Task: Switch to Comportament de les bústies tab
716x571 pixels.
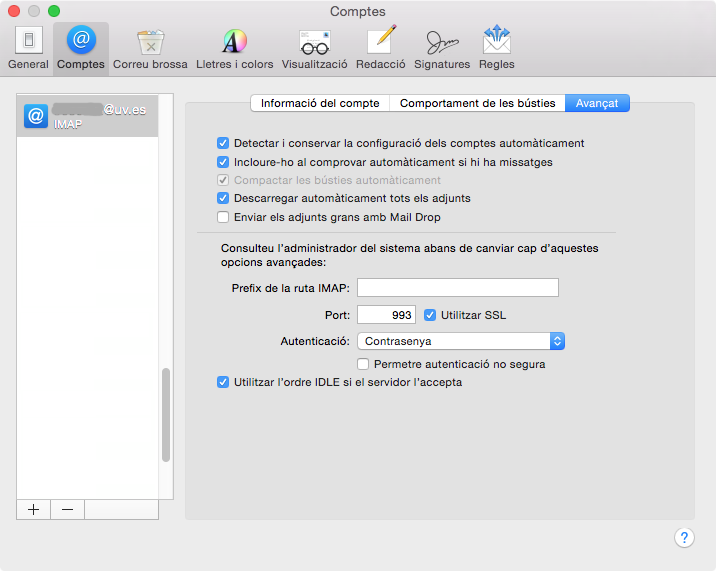Action: coord(478,103)
